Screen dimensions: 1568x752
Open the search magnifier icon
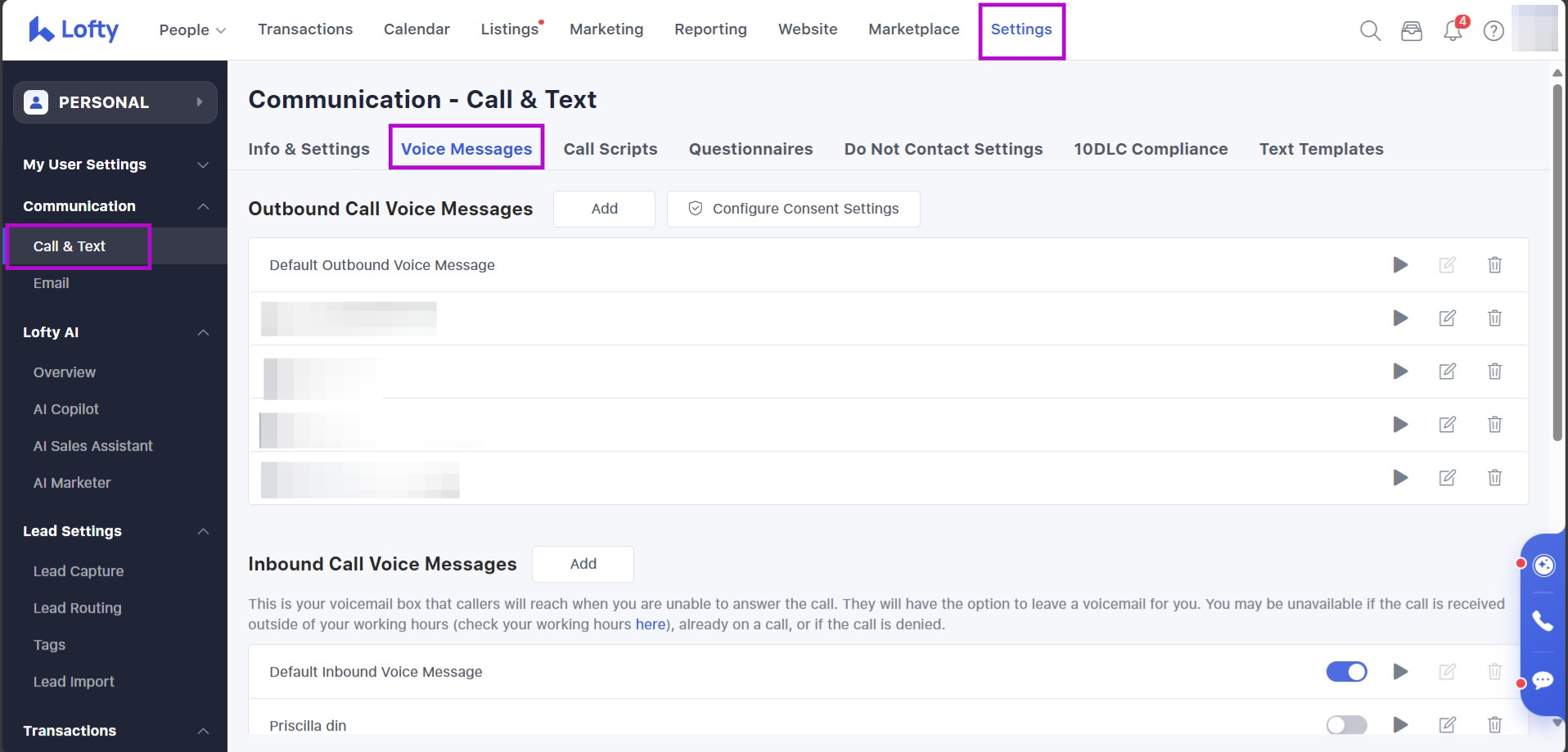point(1370,31)
